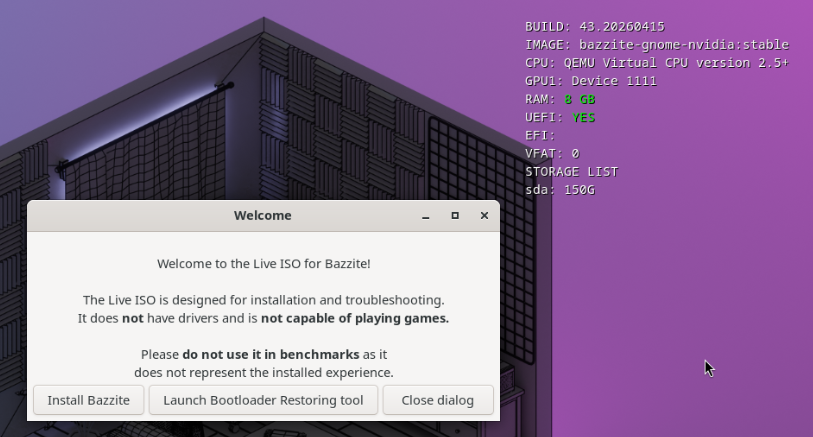The width and height of the screenshot is (813, 437).
Task: Click the VFAT: 0 line
Action: tap(552, 153)
